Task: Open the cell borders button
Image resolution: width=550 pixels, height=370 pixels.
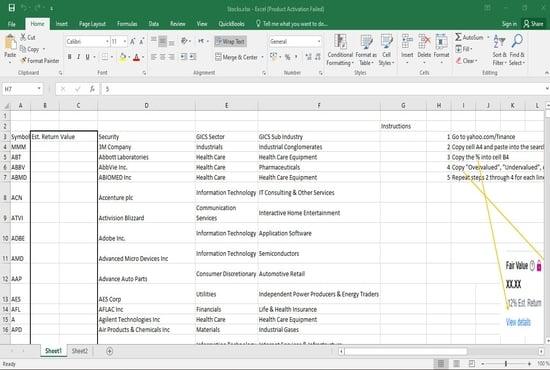Action: tap(105, 57)
